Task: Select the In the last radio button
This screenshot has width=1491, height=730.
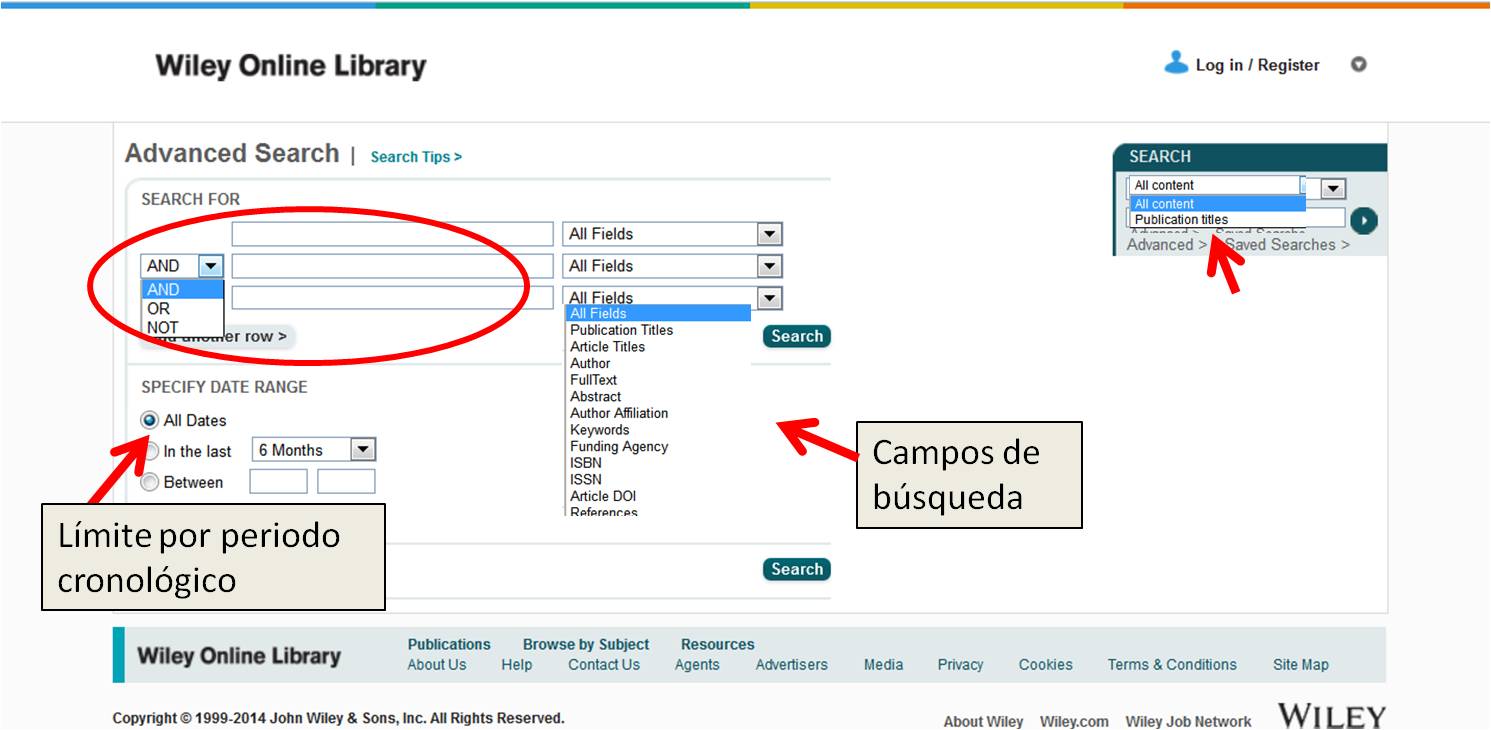Action: [x=150, y=451]
